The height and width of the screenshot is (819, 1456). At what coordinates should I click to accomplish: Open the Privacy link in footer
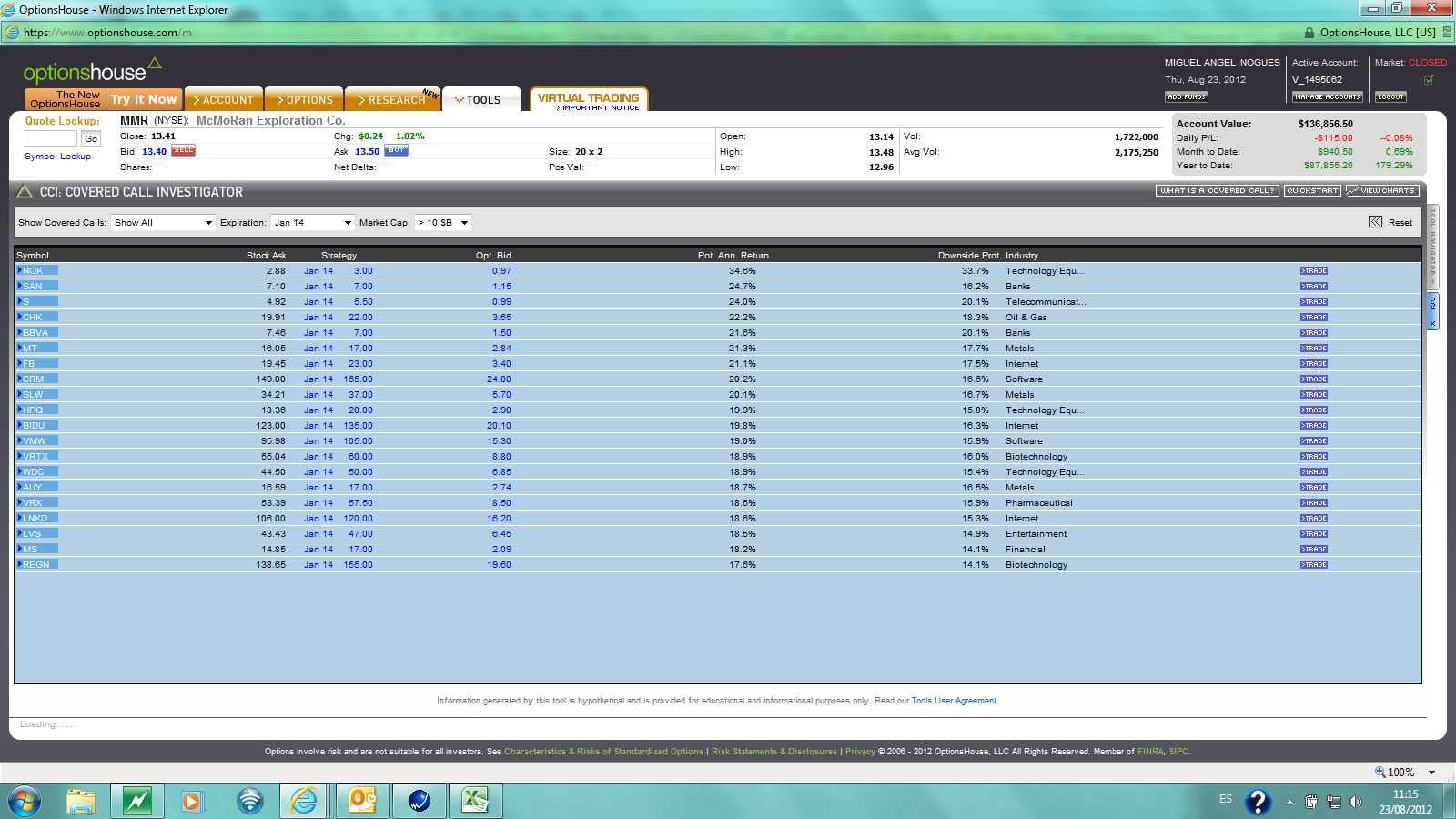click(x=860, y=752)
